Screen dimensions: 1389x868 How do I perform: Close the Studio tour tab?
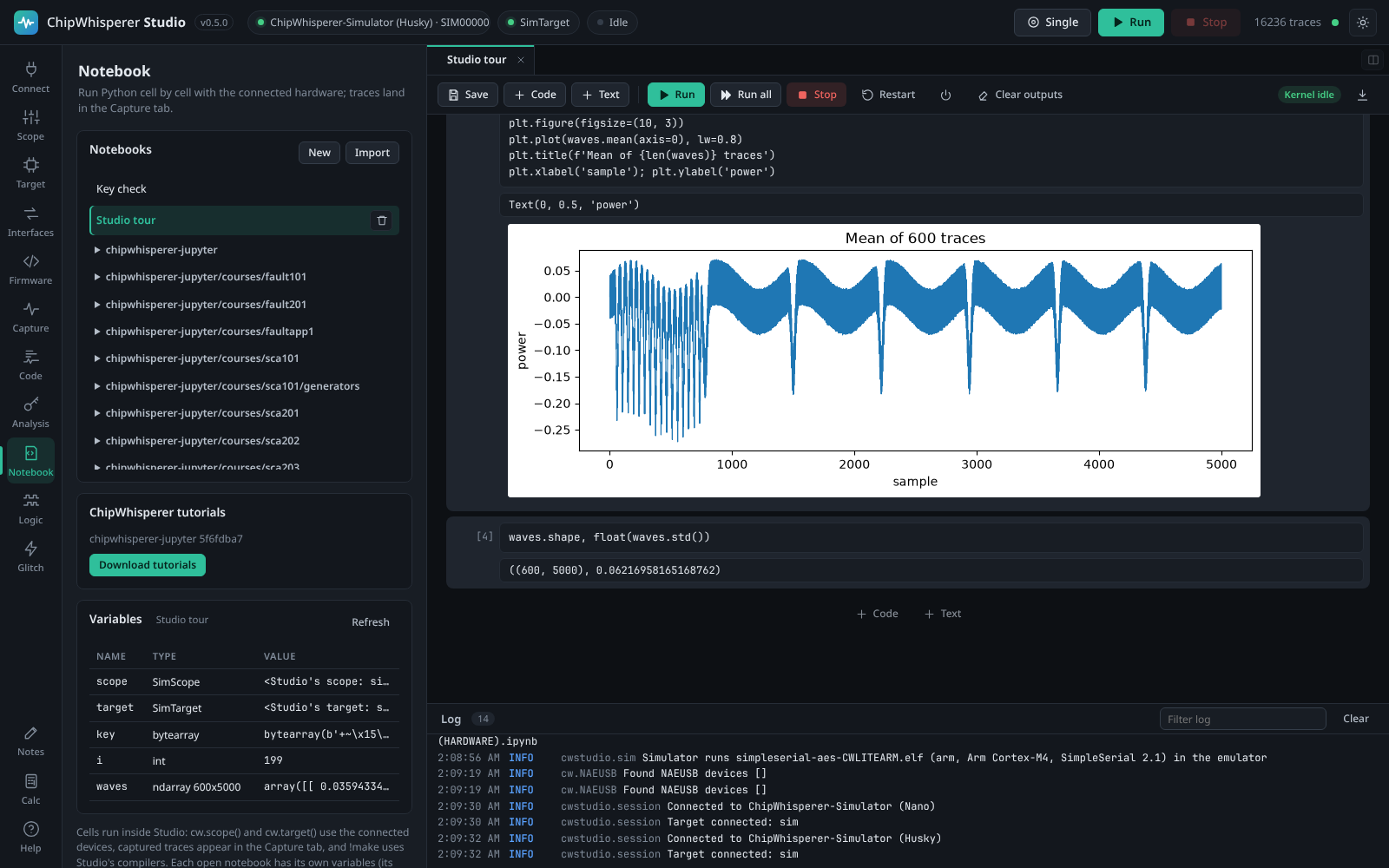[x=521, y=60]
